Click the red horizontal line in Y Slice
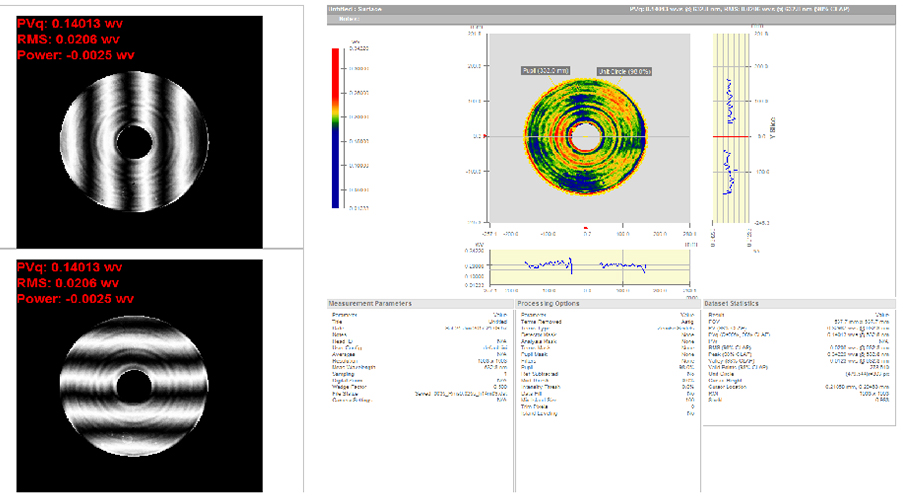This screenshot has height=500, width=906. tap(731, 135)
